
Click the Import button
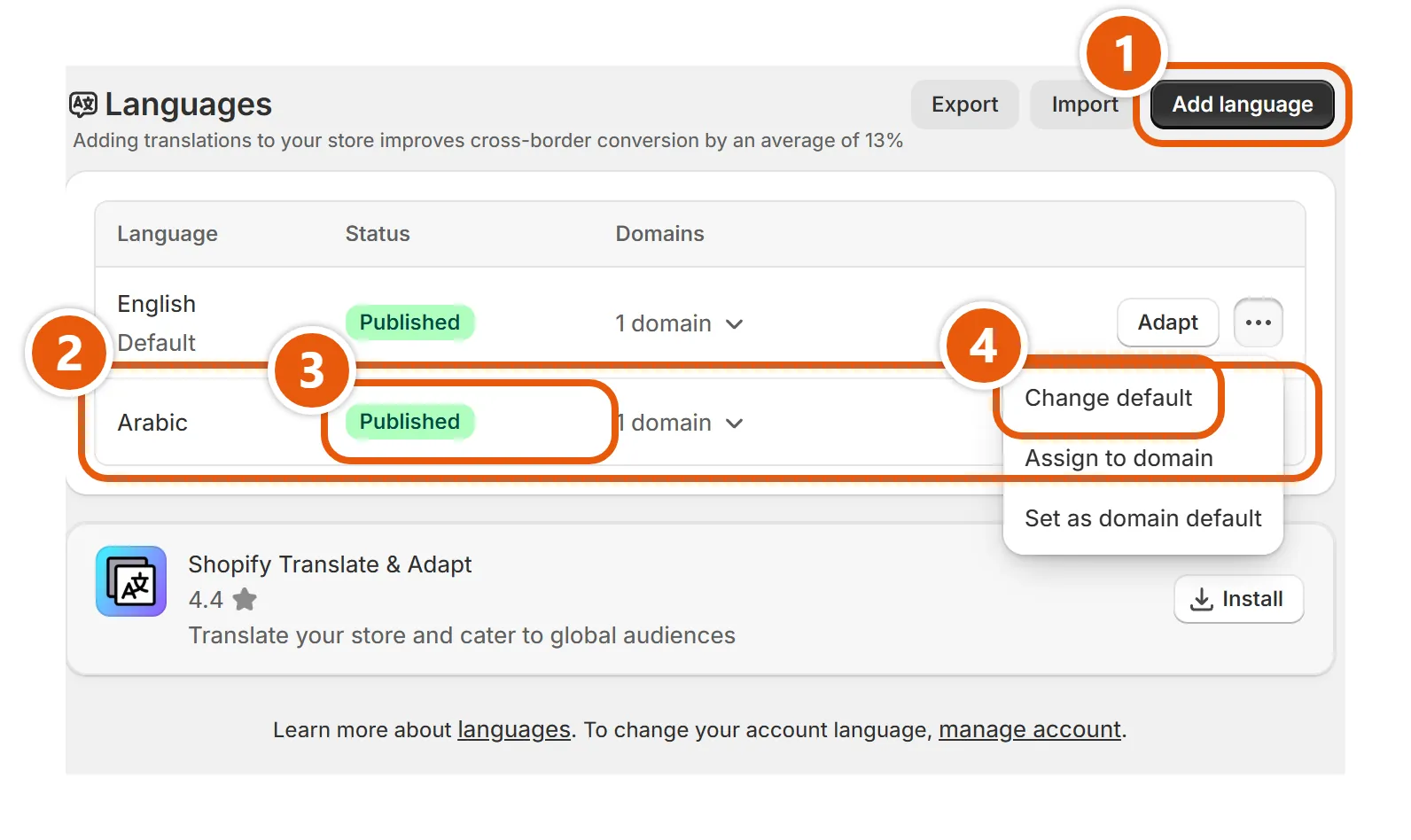pos(1084,105)
